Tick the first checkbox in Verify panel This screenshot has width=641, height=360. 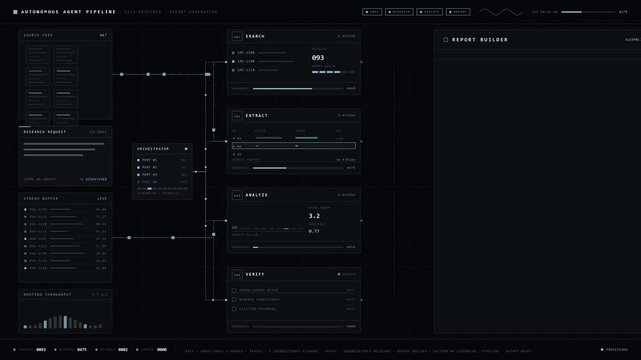pyautogui.click(x=234, y=291)
